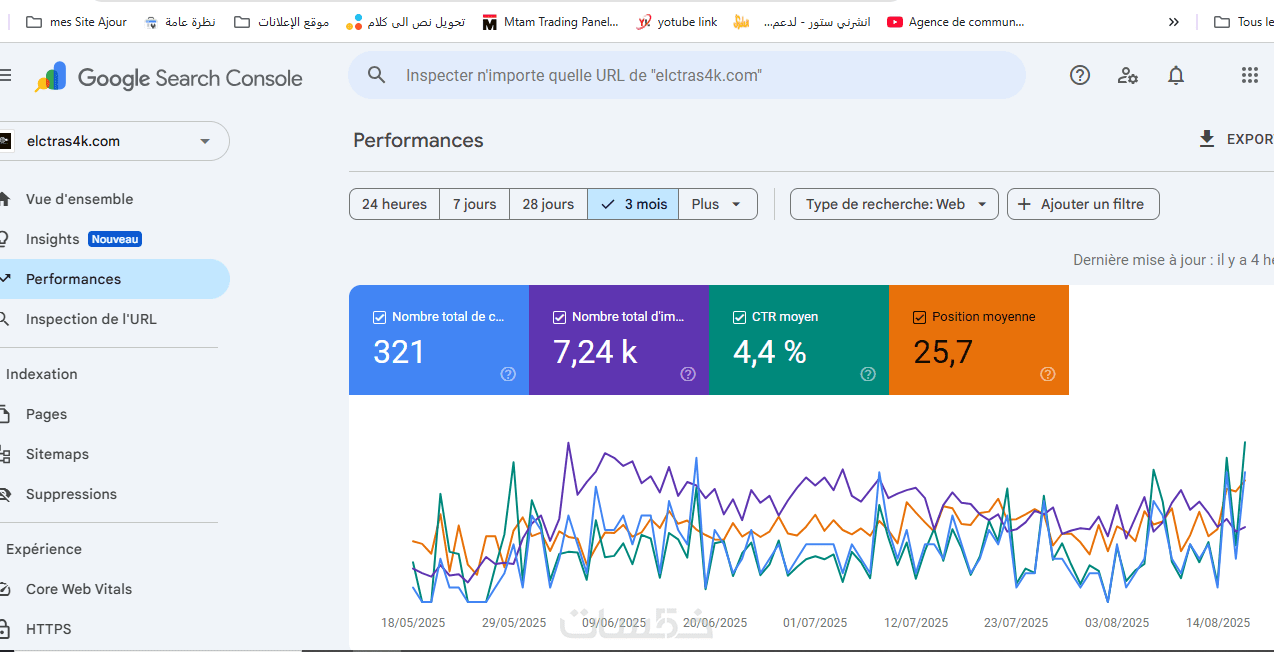Open Core Web Vitals report link
The image size is (1274, 652).
[x=79, y=589]
